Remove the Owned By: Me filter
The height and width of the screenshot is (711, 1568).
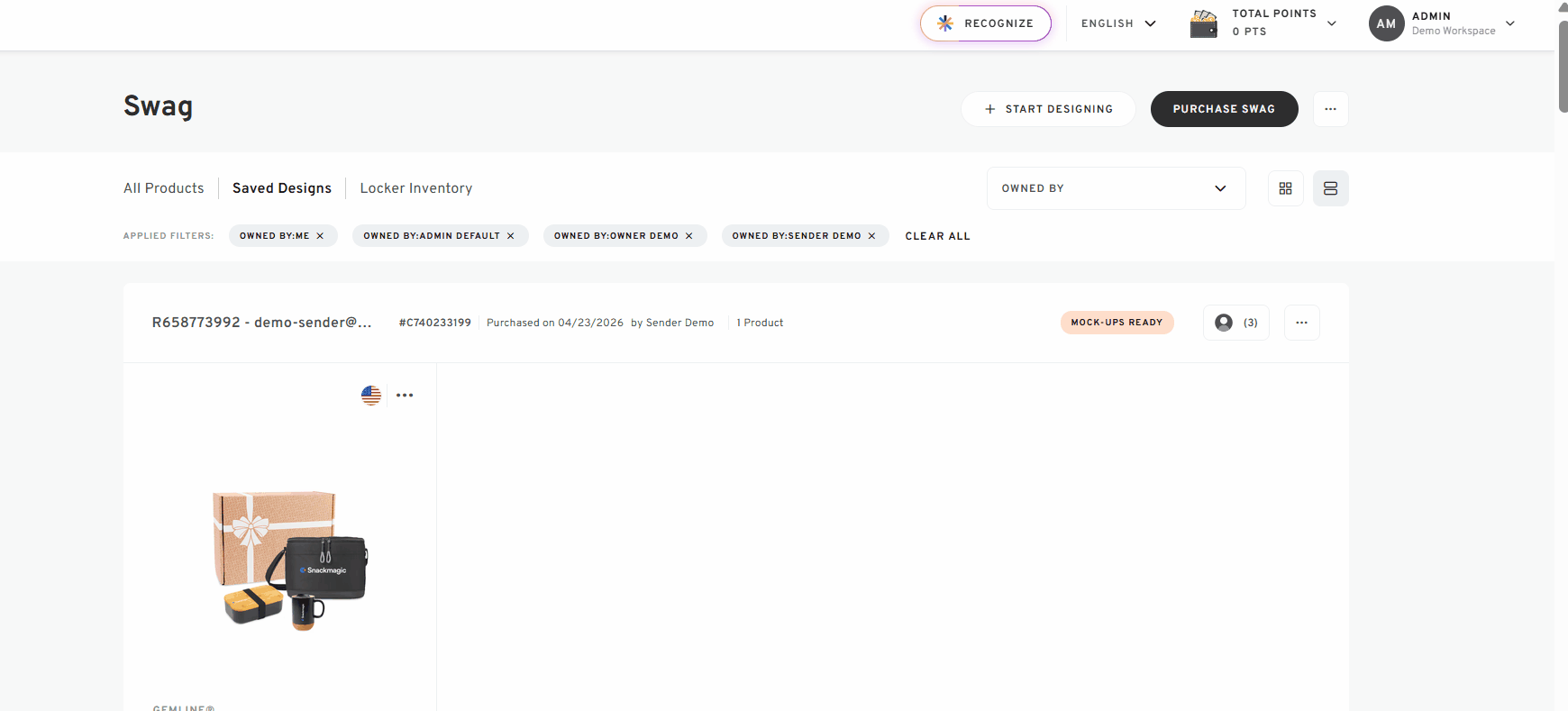click(x=320, y=236)
